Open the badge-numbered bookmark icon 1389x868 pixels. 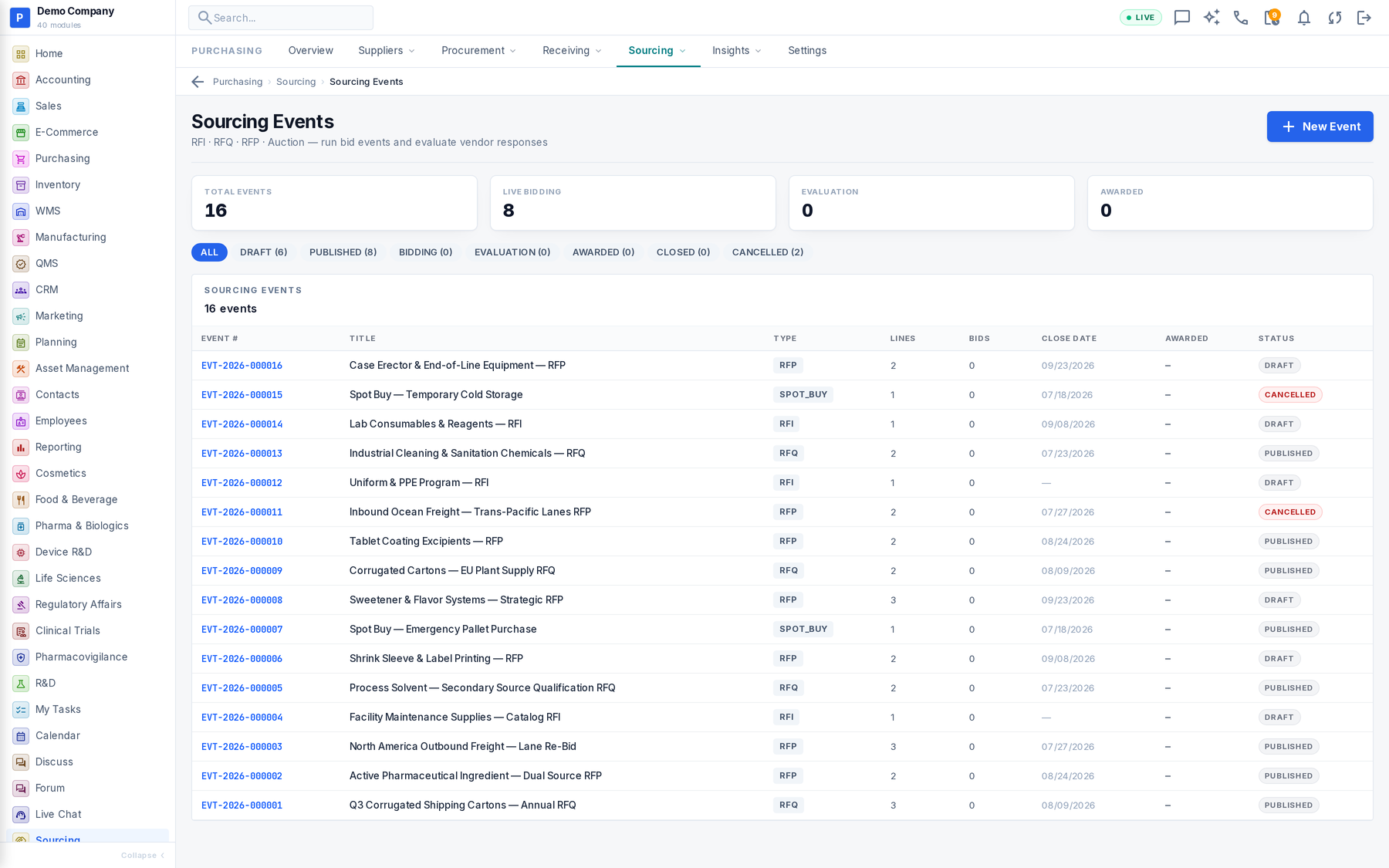(x=1272, y=17)
